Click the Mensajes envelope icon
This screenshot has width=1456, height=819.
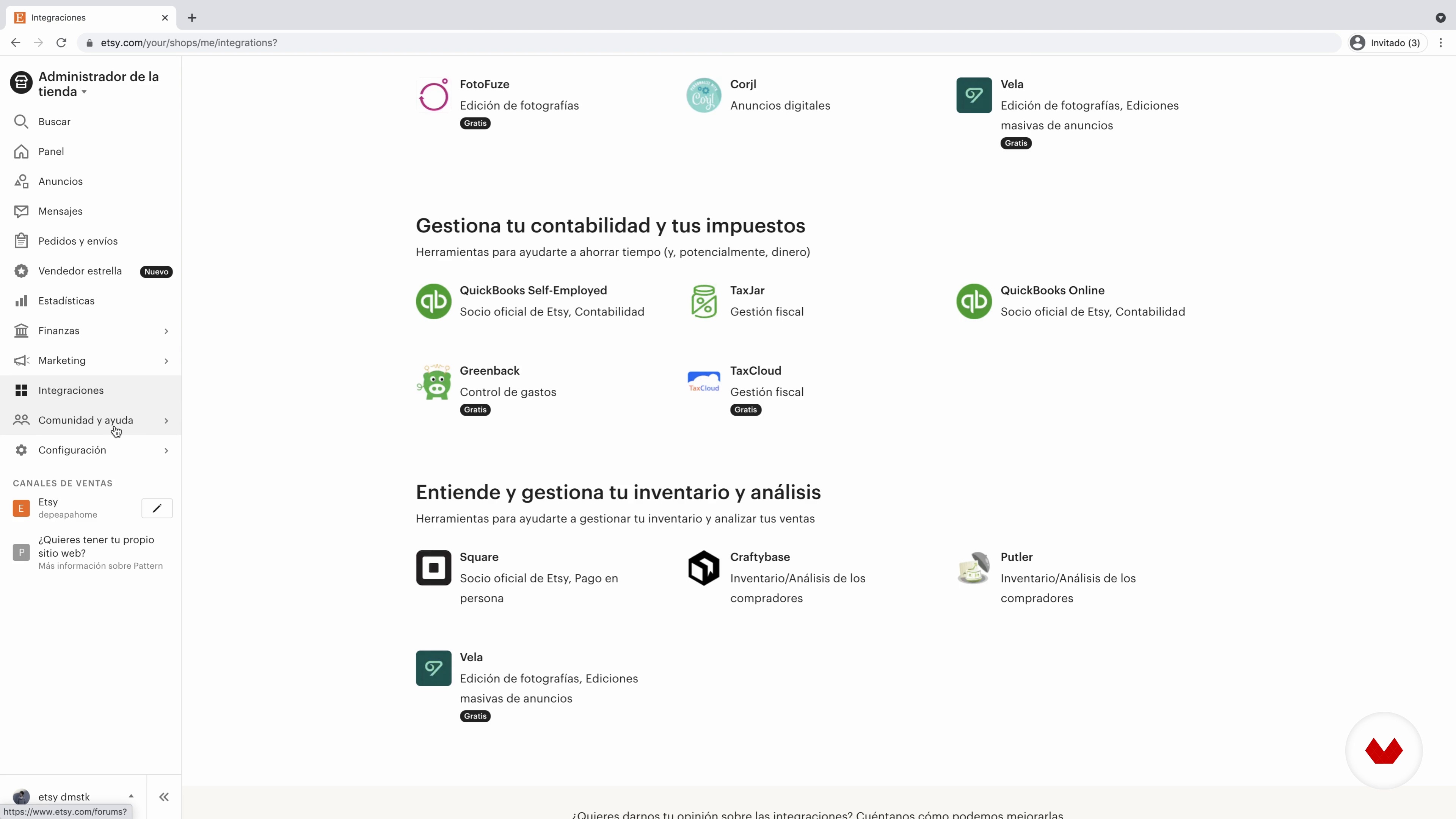21,212
